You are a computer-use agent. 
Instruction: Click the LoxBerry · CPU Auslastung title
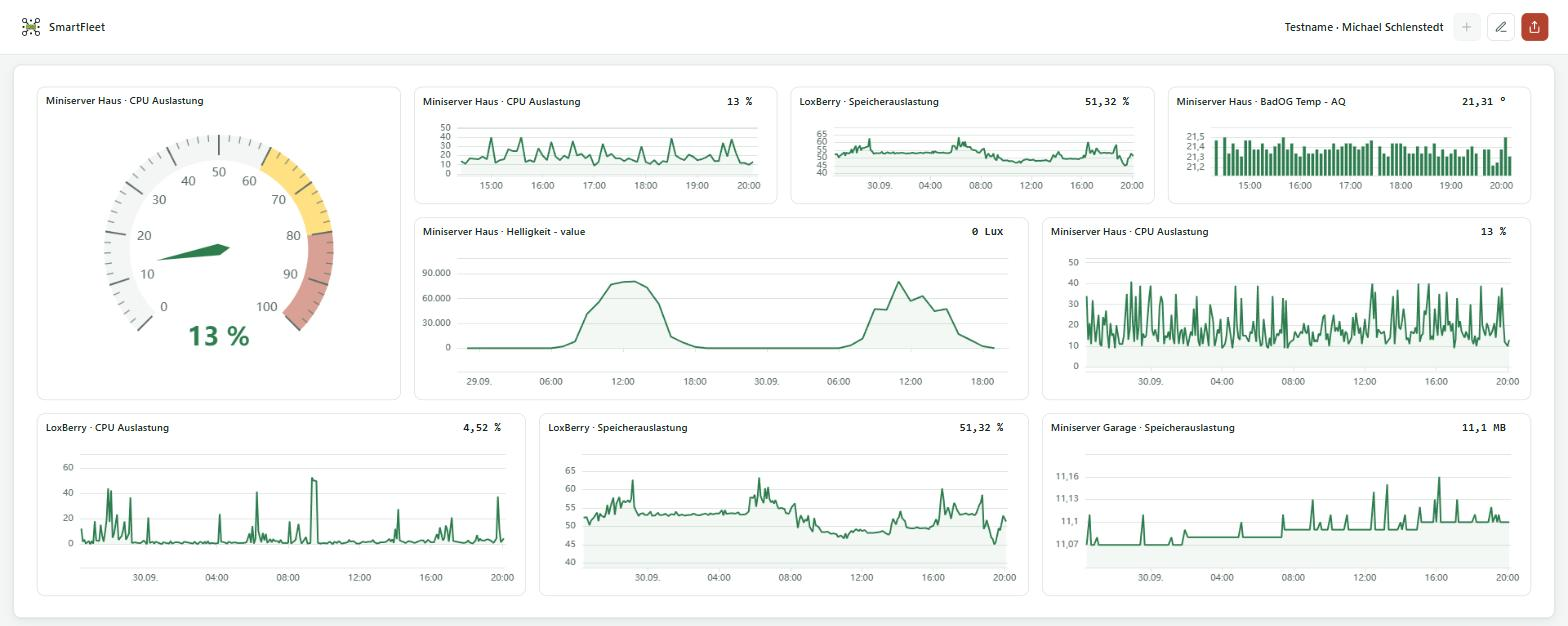coord(107,428)
